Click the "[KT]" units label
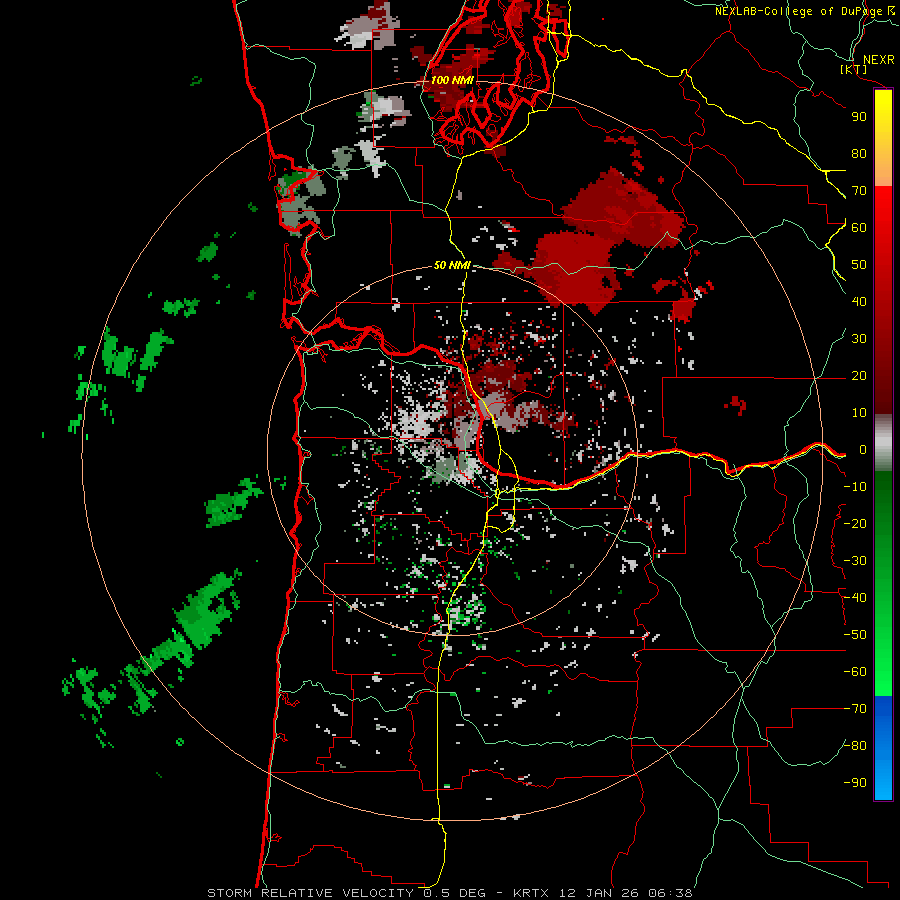This screenshot has height=900, width=900. [x=854, y=69]
